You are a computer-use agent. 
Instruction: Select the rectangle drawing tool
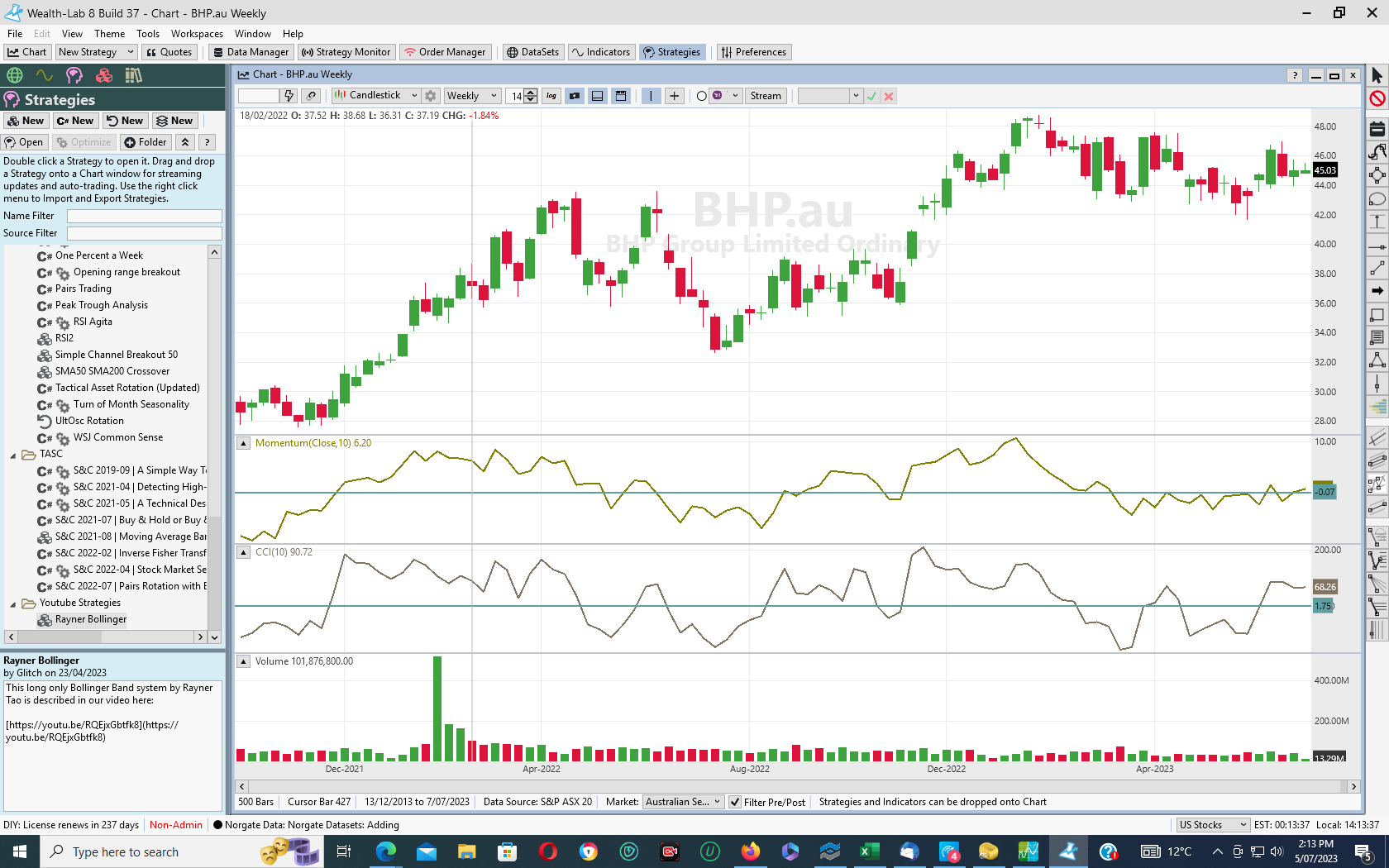[1377, 315]
